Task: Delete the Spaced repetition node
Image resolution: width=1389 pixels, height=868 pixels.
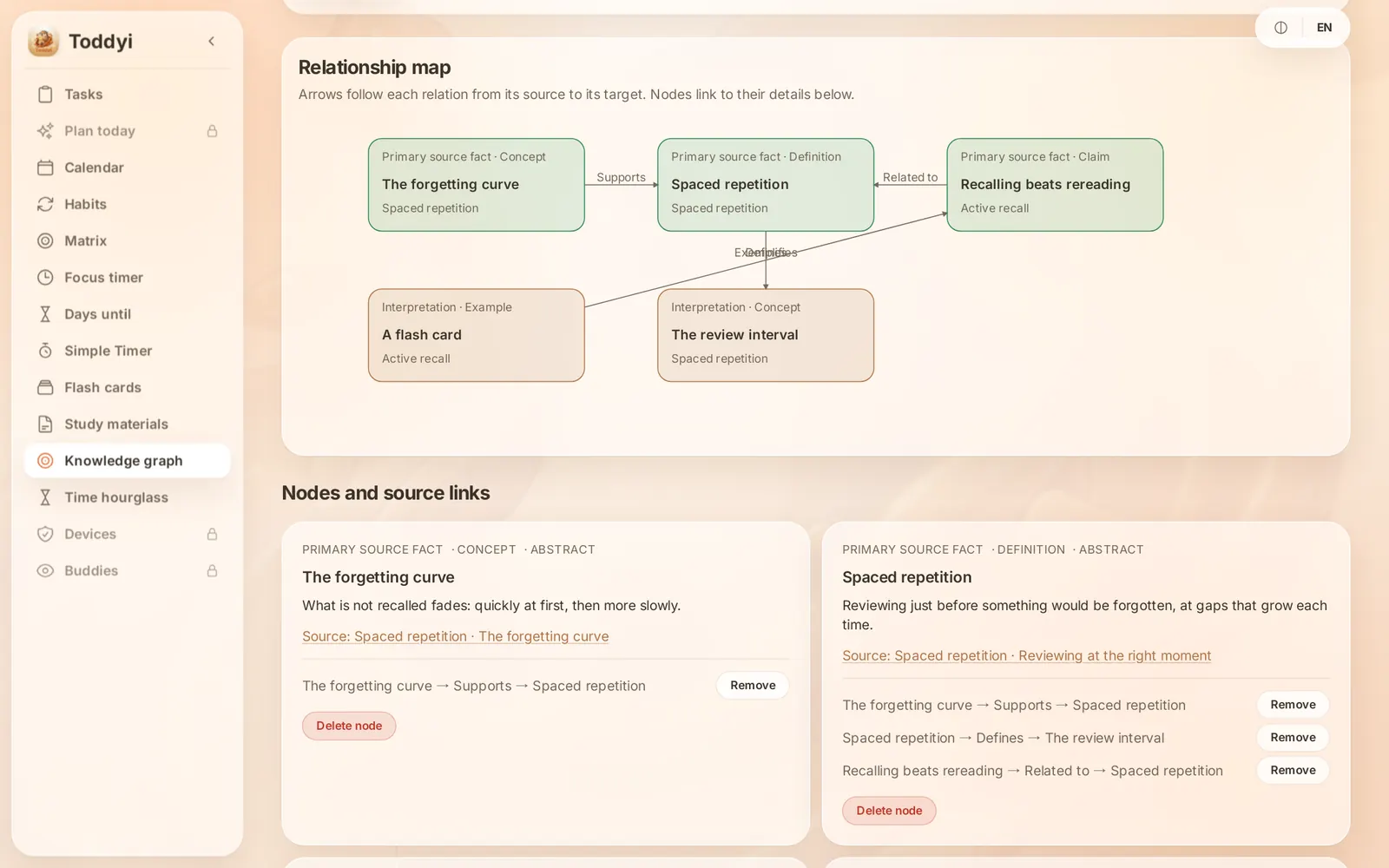Action: (889, 811)
